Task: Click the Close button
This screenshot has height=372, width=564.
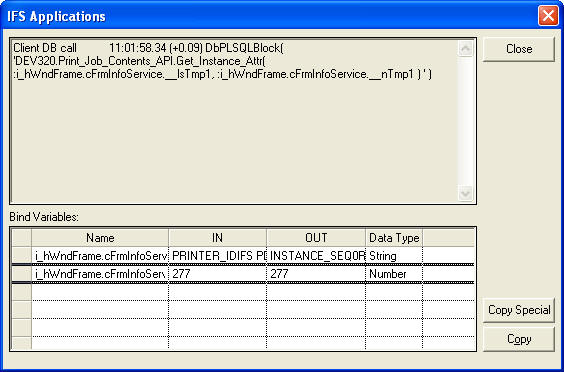Action: (x=518, y=49)
